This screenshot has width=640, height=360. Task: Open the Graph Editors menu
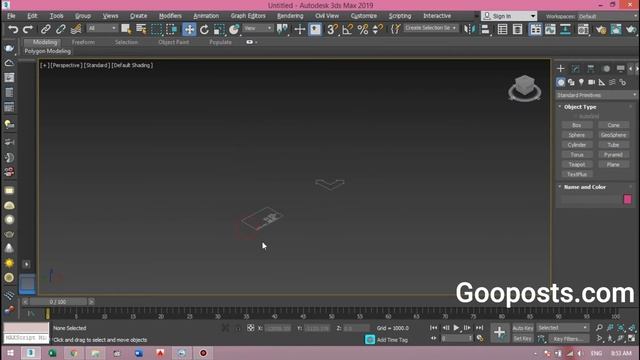point(248,16)
